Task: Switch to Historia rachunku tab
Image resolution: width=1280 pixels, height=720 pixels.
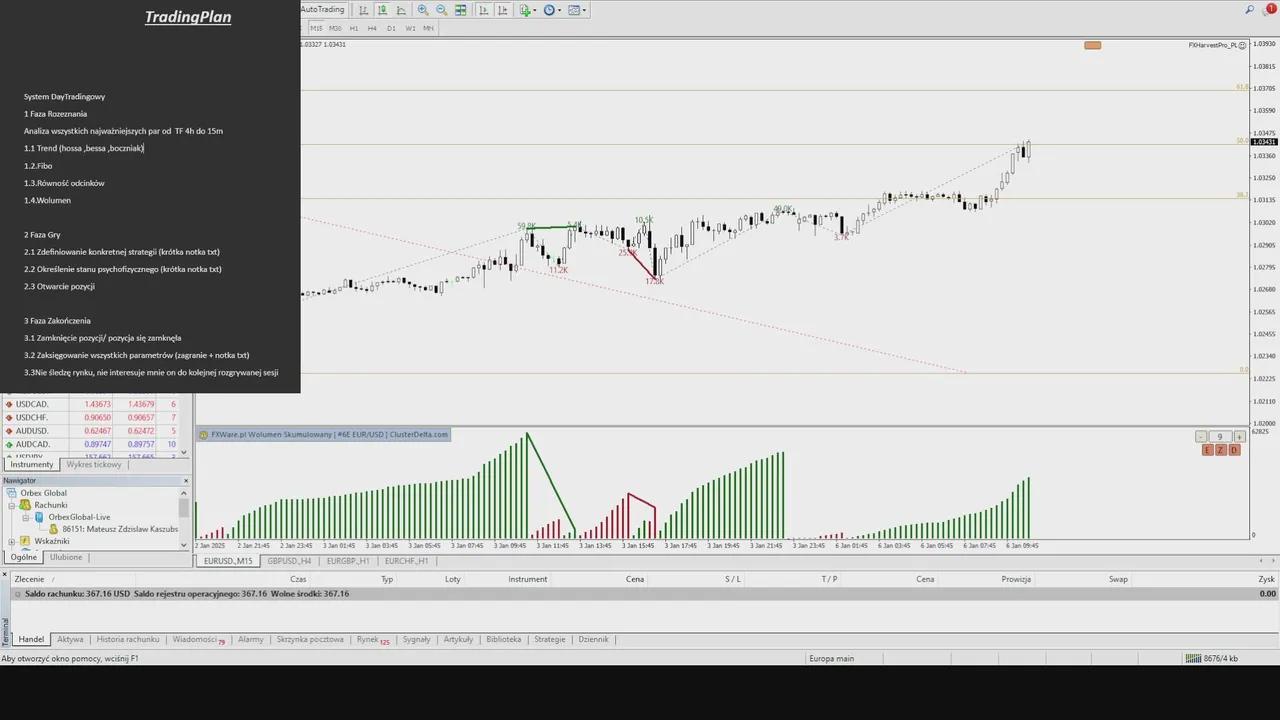Action: [x=127, y=639]
